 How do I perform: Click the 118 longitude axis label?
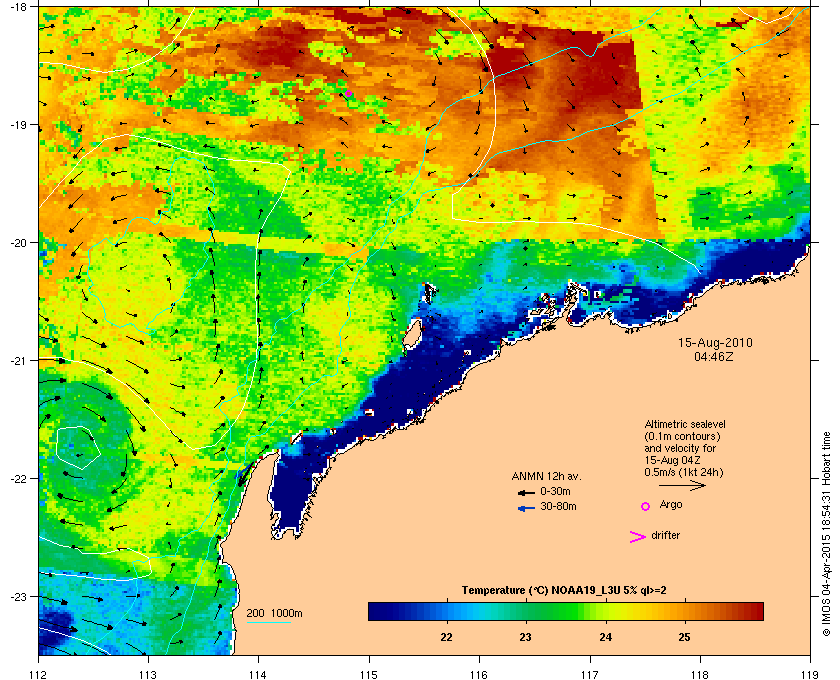[x=700, y=674]
